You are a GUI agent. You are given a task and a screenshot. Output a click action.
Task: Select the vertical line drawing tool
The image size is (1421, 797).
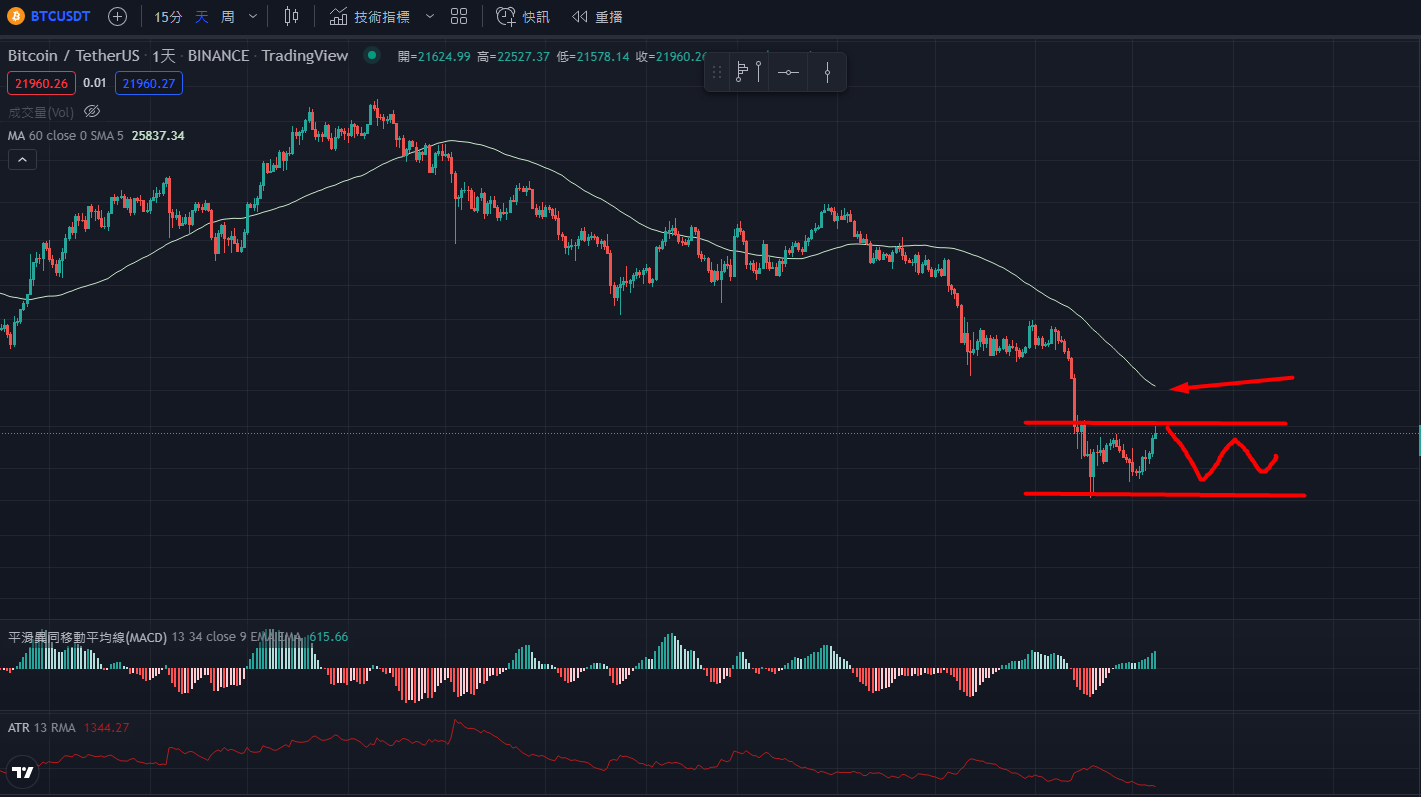(828, 72)
